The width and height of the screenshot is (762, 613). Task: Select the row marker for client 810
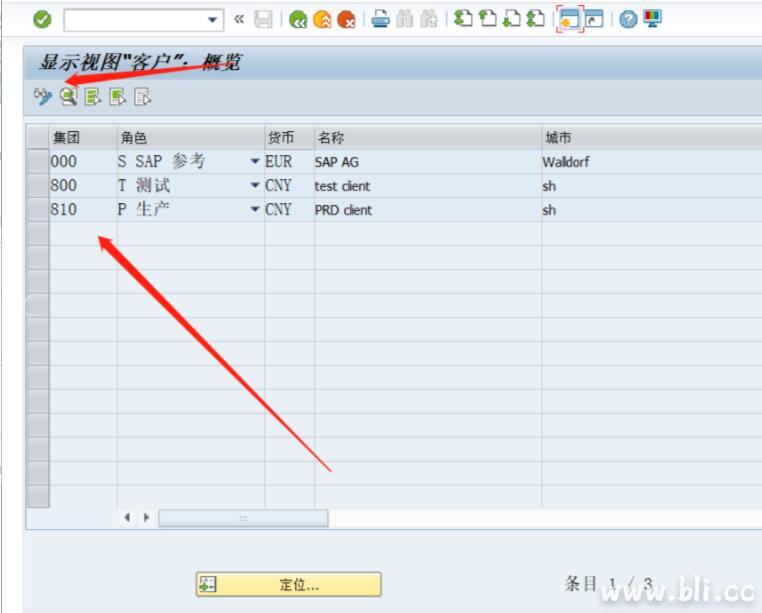tap(38, 210)
